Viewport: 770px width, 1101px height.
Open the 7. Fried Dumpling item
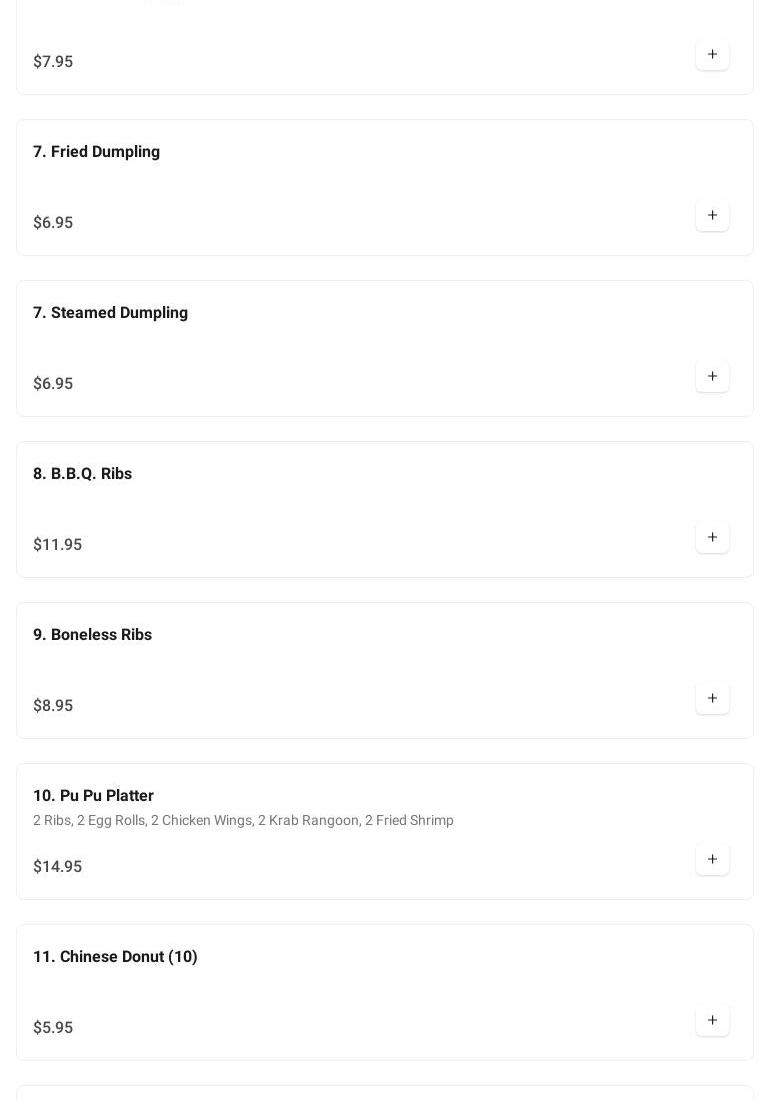click(x=96, y=152)
